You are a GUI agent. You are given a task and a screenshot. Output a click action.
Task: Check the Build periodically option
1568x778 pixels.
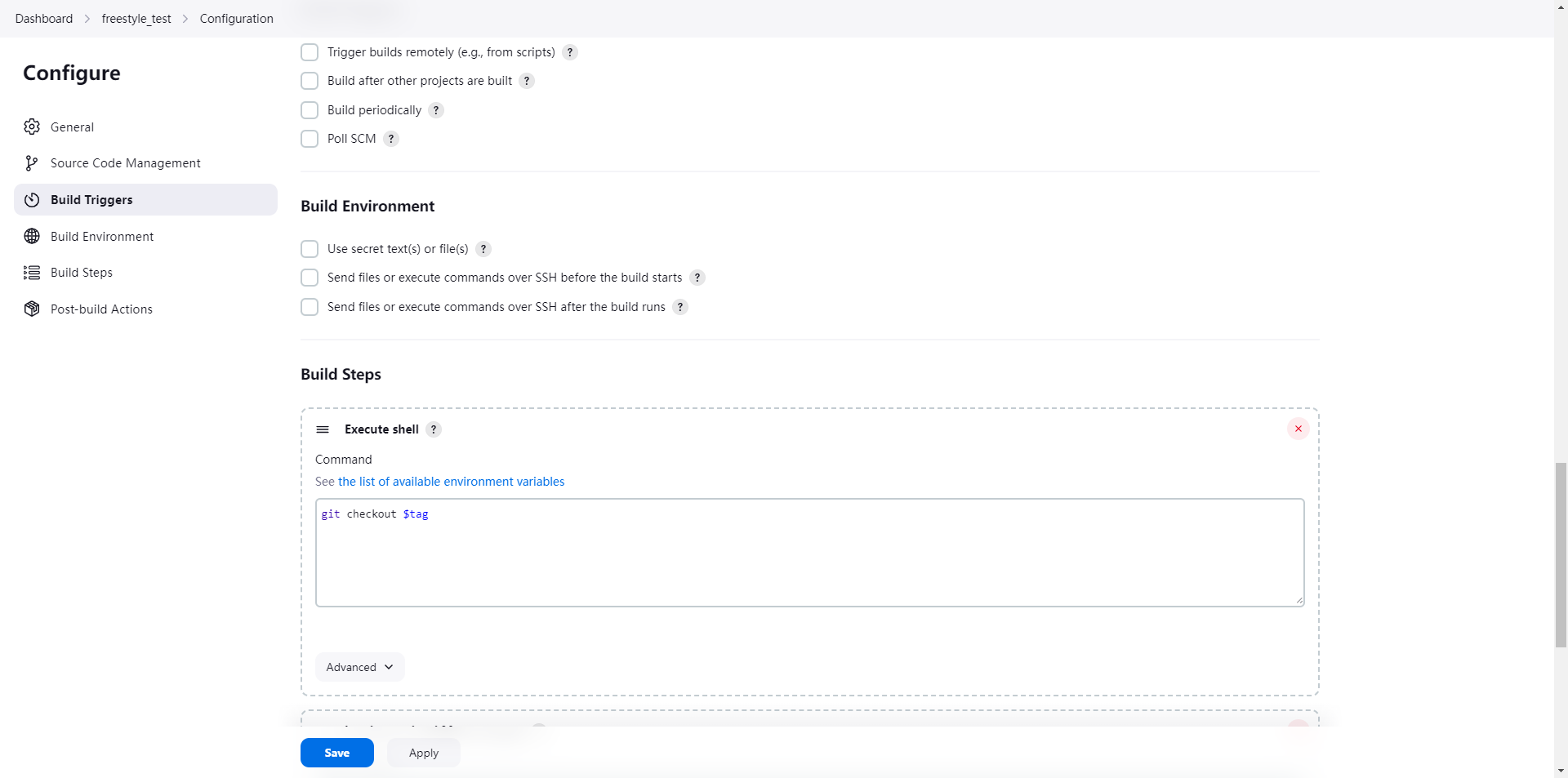coord(310,110)
